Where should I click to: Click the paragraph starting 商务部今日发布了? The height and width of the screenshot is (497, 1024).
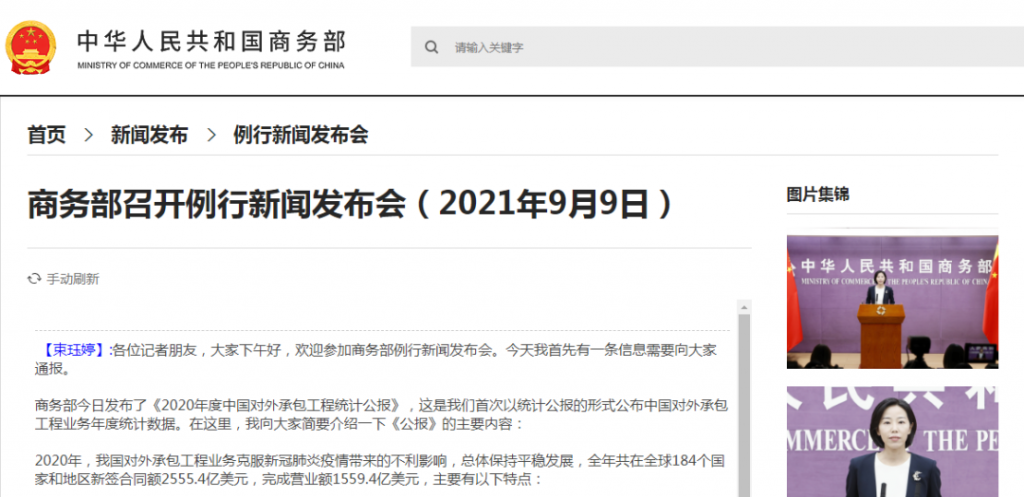(x=382, y=414)
